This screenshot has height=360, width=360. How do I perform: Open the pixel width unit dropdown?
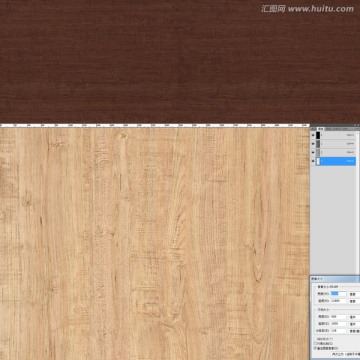(x=354, y=294)
